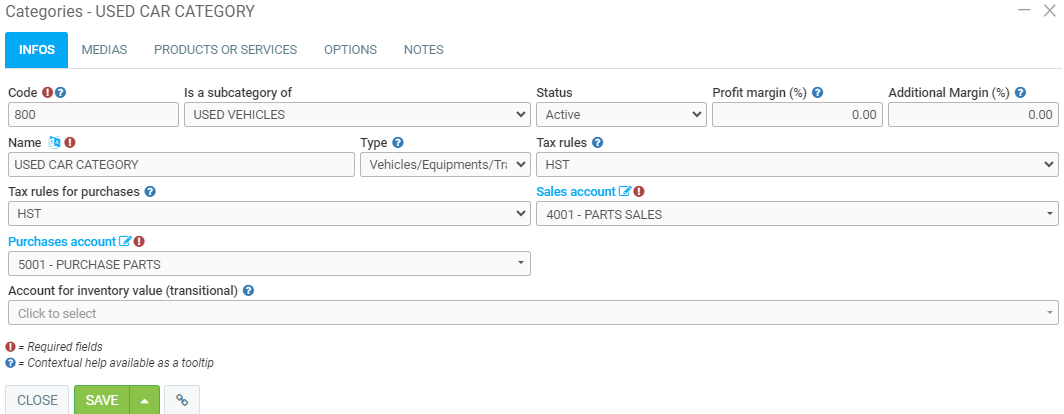Click help icon for Tax rules for purchases

(x=150, y=191)
